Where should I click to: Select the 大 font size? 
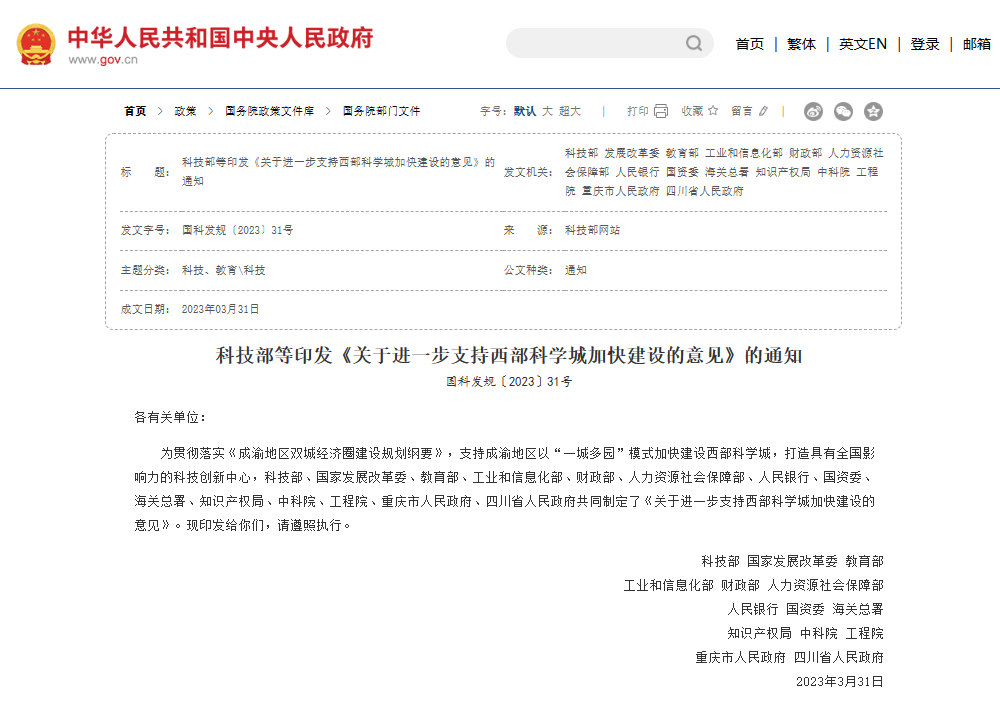[547, 111]
